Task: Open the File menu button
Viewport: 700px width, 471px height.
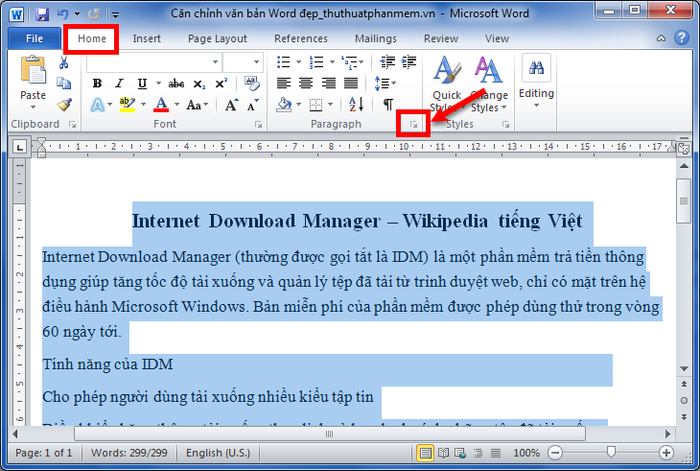Action: (33, 39)
